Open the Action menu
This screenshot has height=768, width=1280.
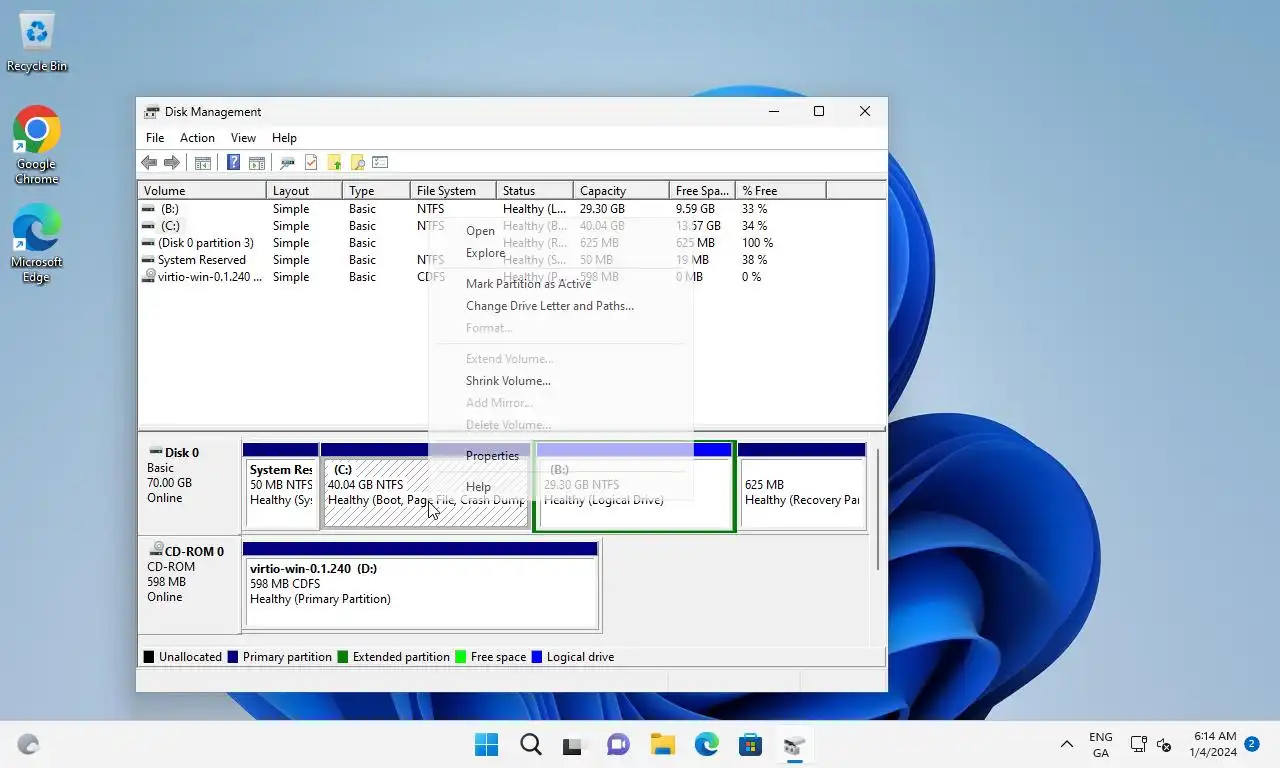coord(197,138)
